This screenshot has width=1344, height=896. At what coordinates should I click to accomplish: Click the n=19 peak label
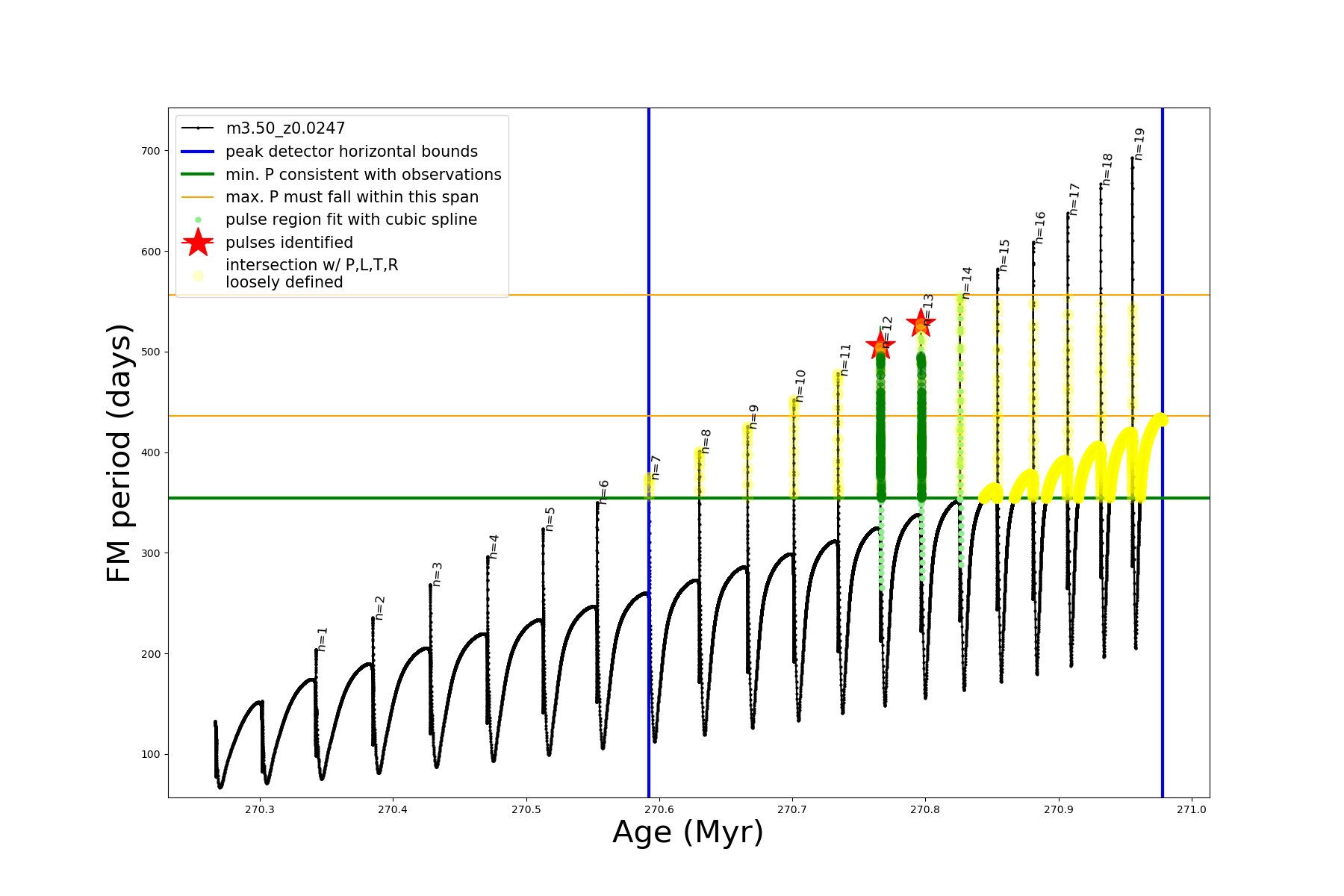[x=1139, y=144]
